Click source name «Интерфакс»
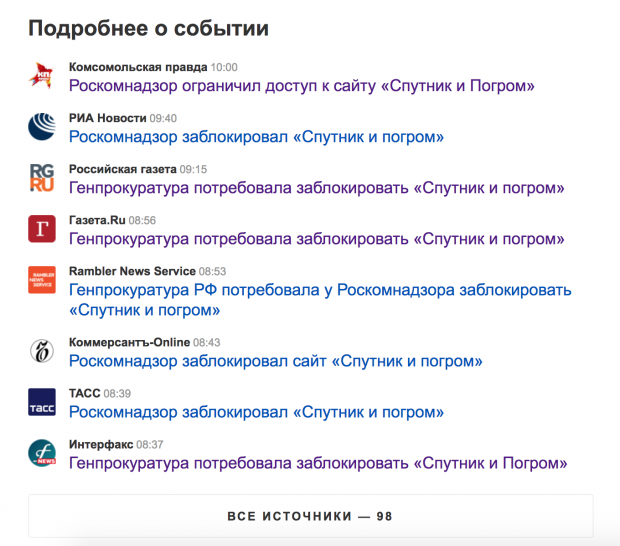The image size is (620, 546). pyautogui.click(x=101, y=444)
